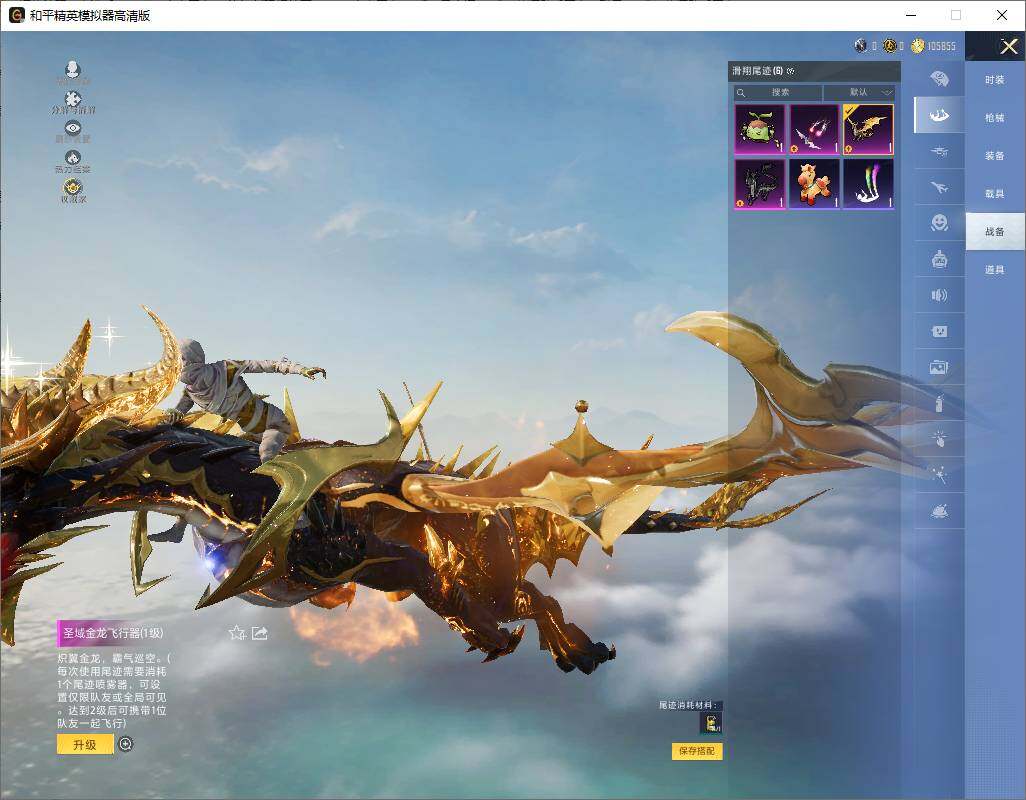This screenshot has width=1026, height=800.
Task: Click the magnifier zoom icon next to 升级
Action: 126,744
